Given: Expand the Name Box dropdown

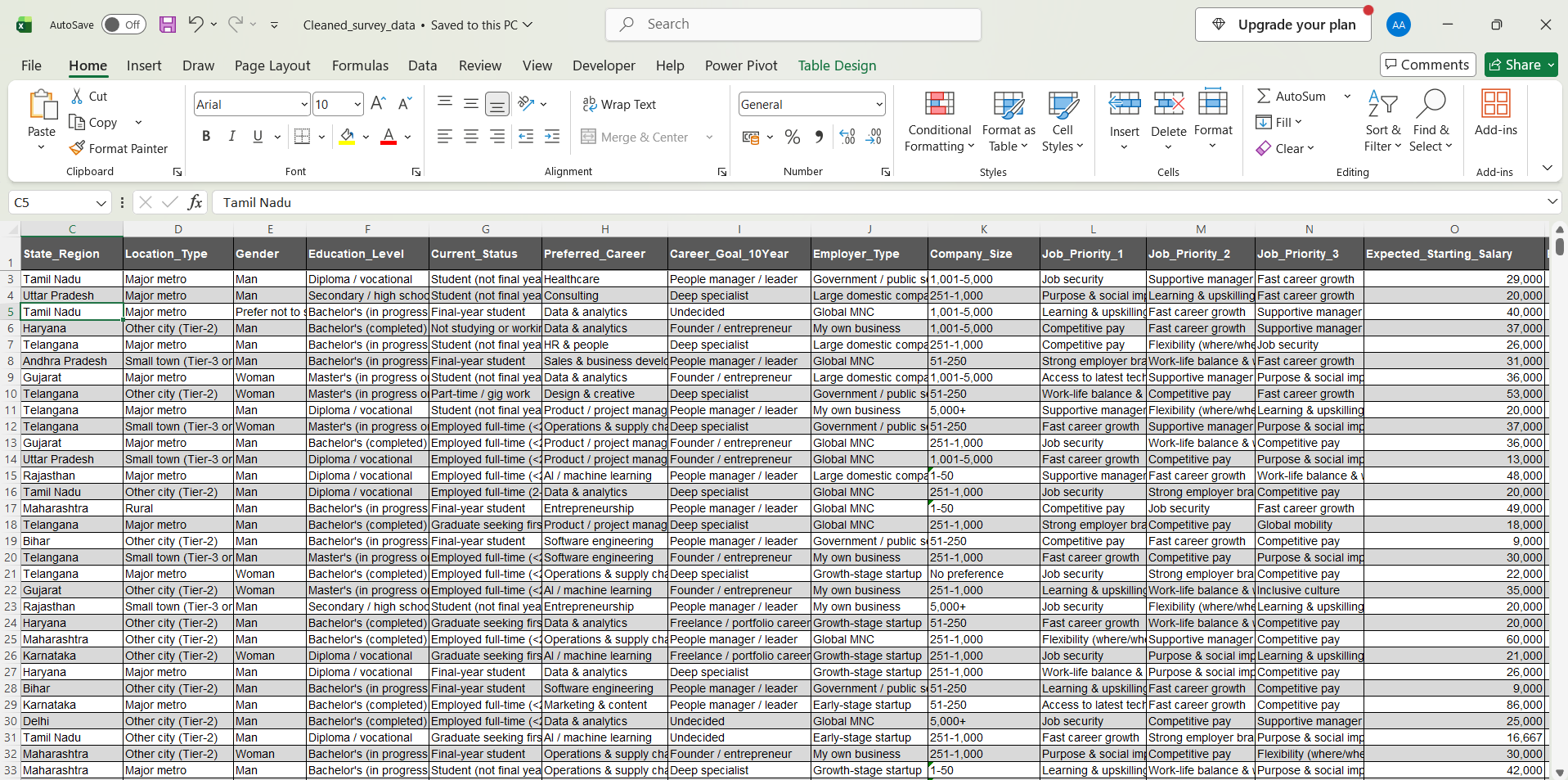Looking at the screenshot, I should pyautogui.click(x=101, y=203).
